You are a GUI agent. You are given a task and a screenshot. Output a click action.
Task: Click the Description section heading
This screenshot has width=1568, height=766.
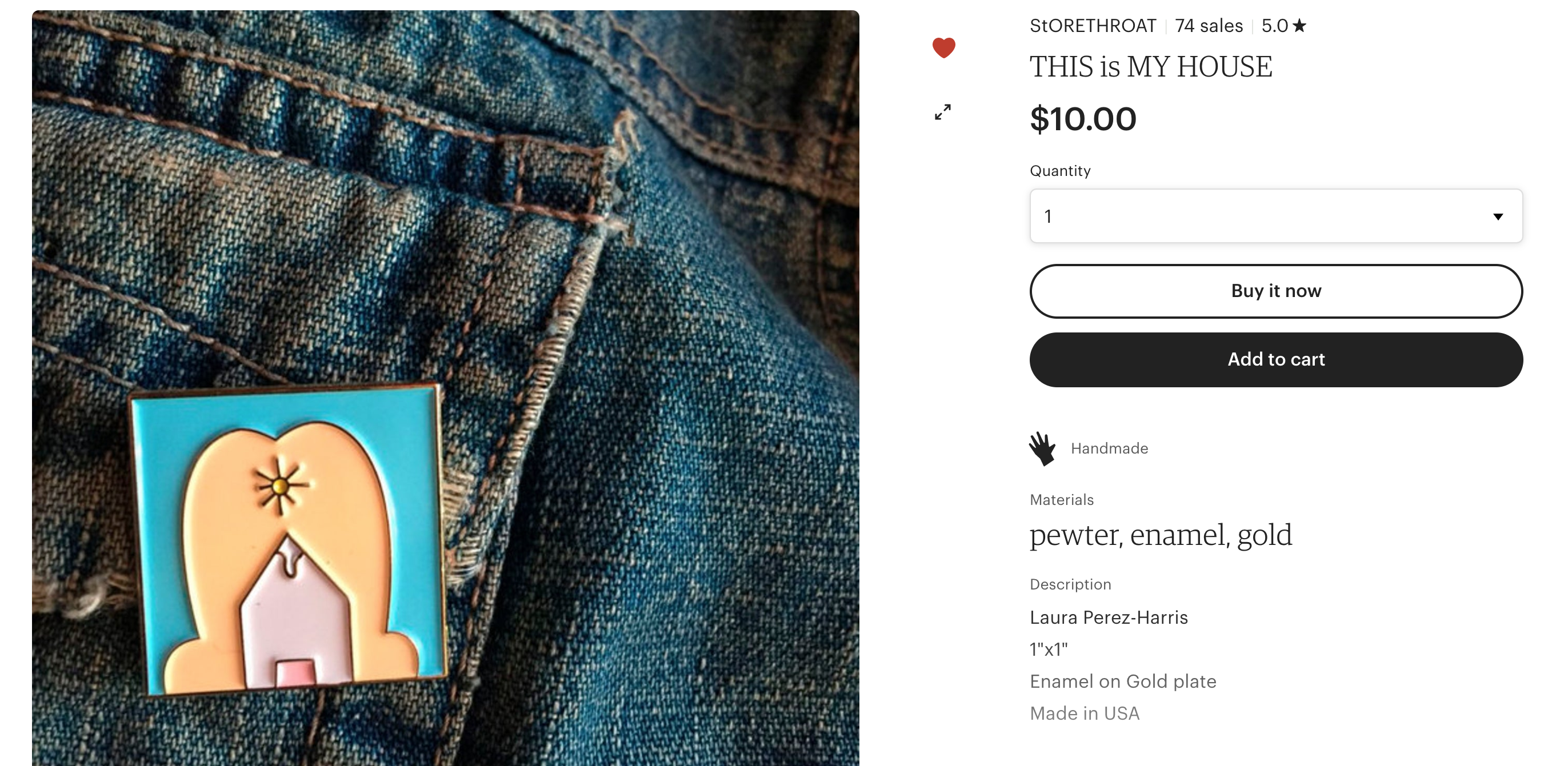pos(1070,584)
